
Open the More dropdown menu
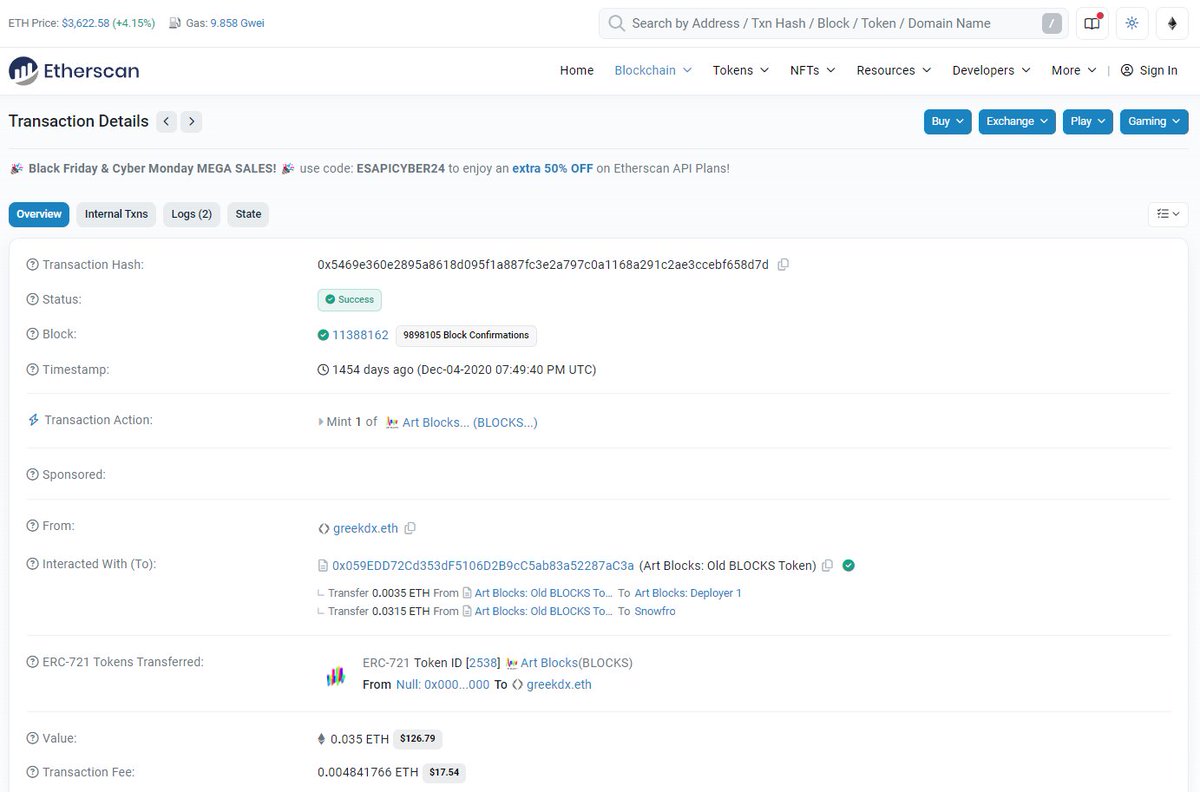(1074, 70)
